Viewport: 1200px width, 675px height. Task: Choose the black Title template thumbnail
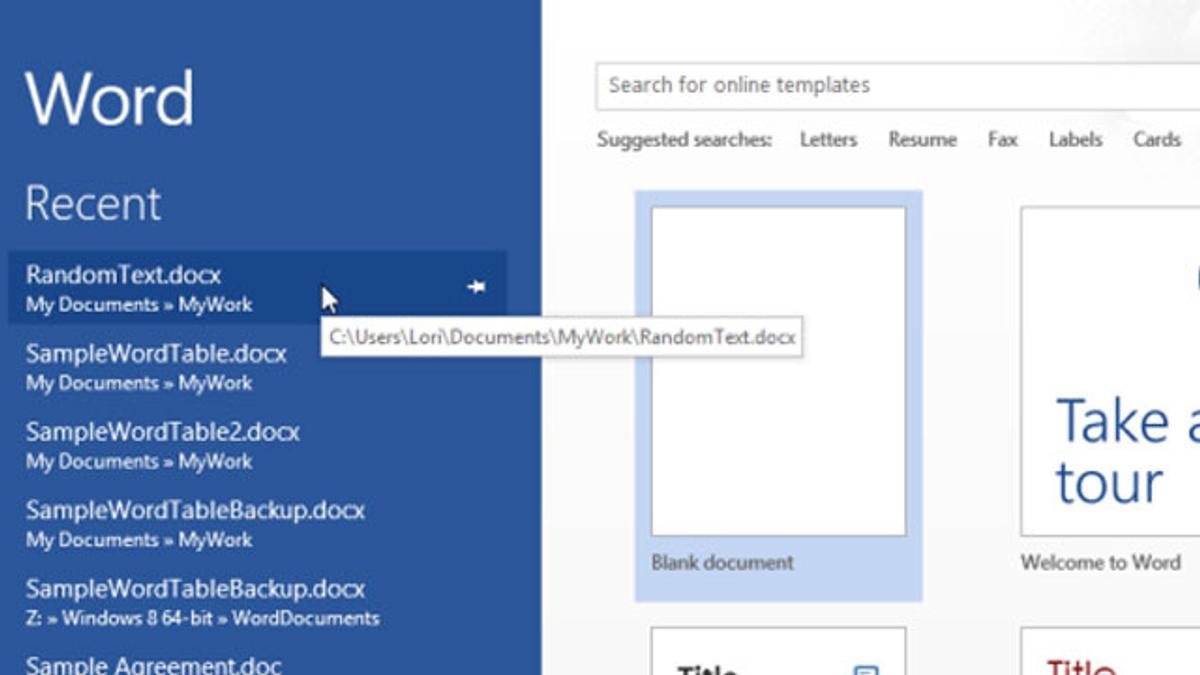[778, 651]
